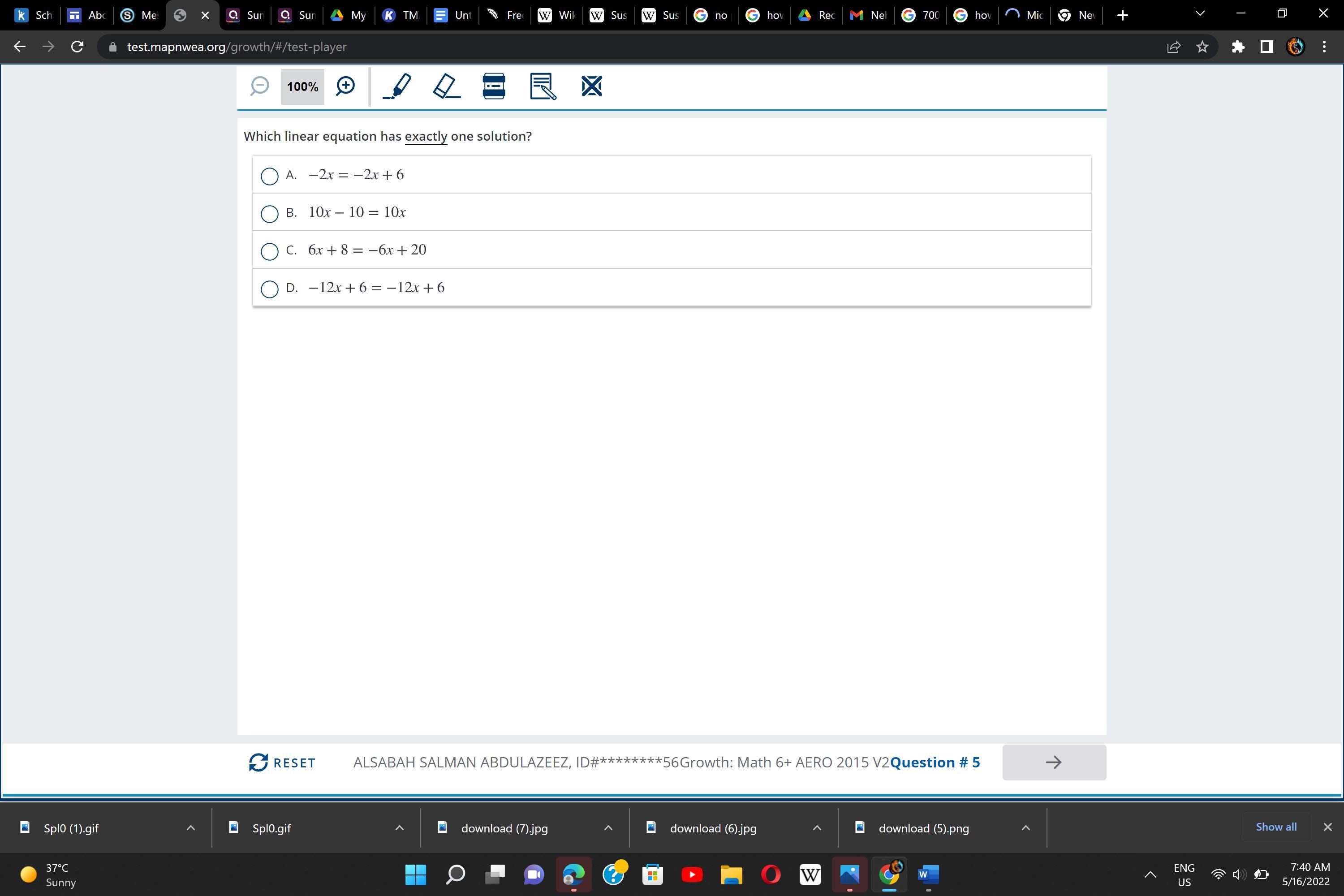The width and height of the screenshot is (1344, 896).
Task: Open the notepad tool icon
Action: coord(542,86)
